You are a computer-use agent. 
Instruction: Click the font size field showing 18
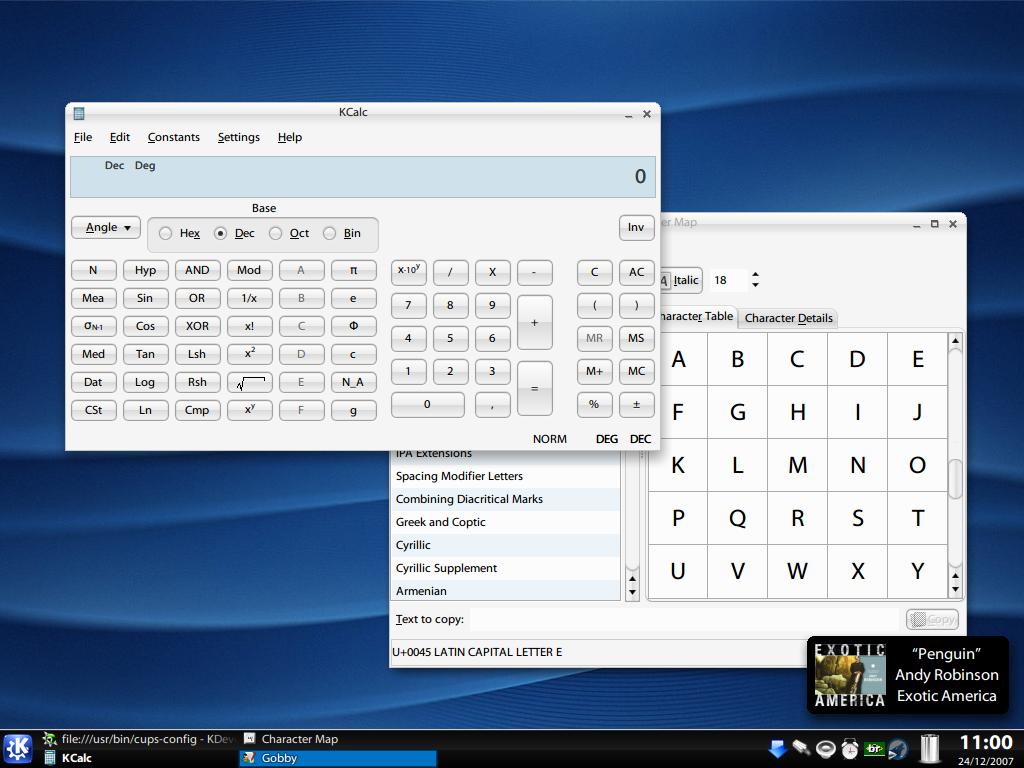(x=729, y=280)
